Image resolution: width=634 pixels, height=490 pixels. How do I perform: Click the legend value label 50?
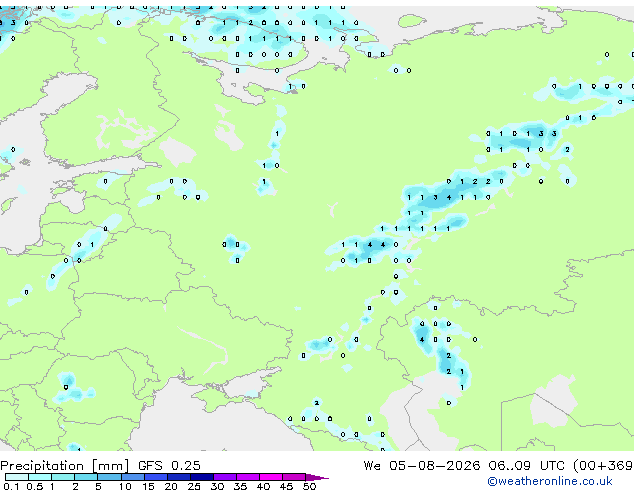coord(309,486)
